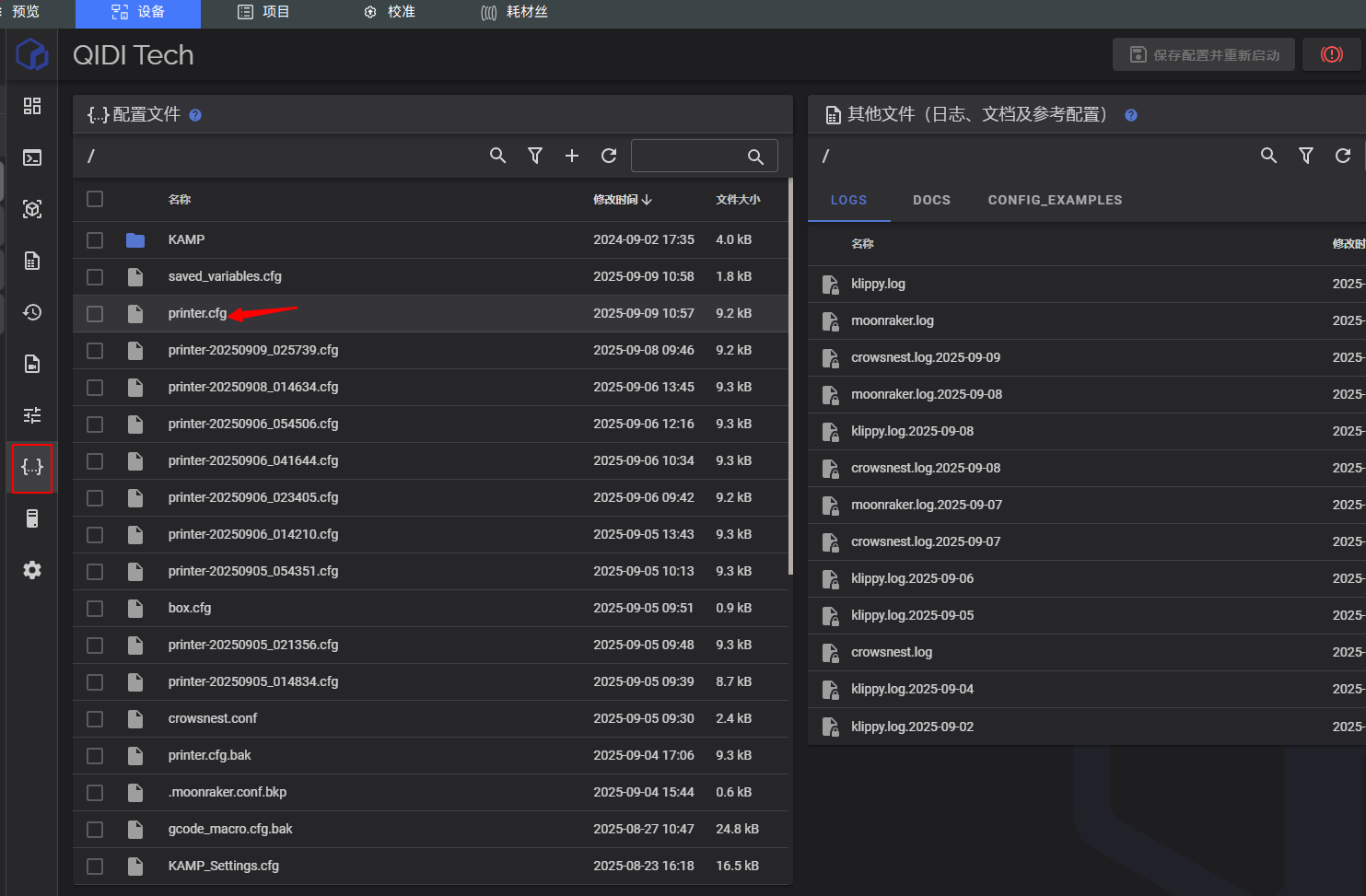Open the KAMP folder
1366x896 pixels.
tap(186, 239)
